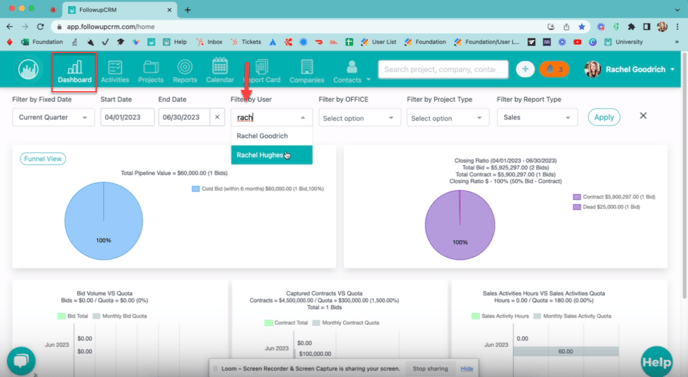The width and height of the screenshot is (688, 377).
Task: Open the Reports target icon
Action: (x=185, y=67)
